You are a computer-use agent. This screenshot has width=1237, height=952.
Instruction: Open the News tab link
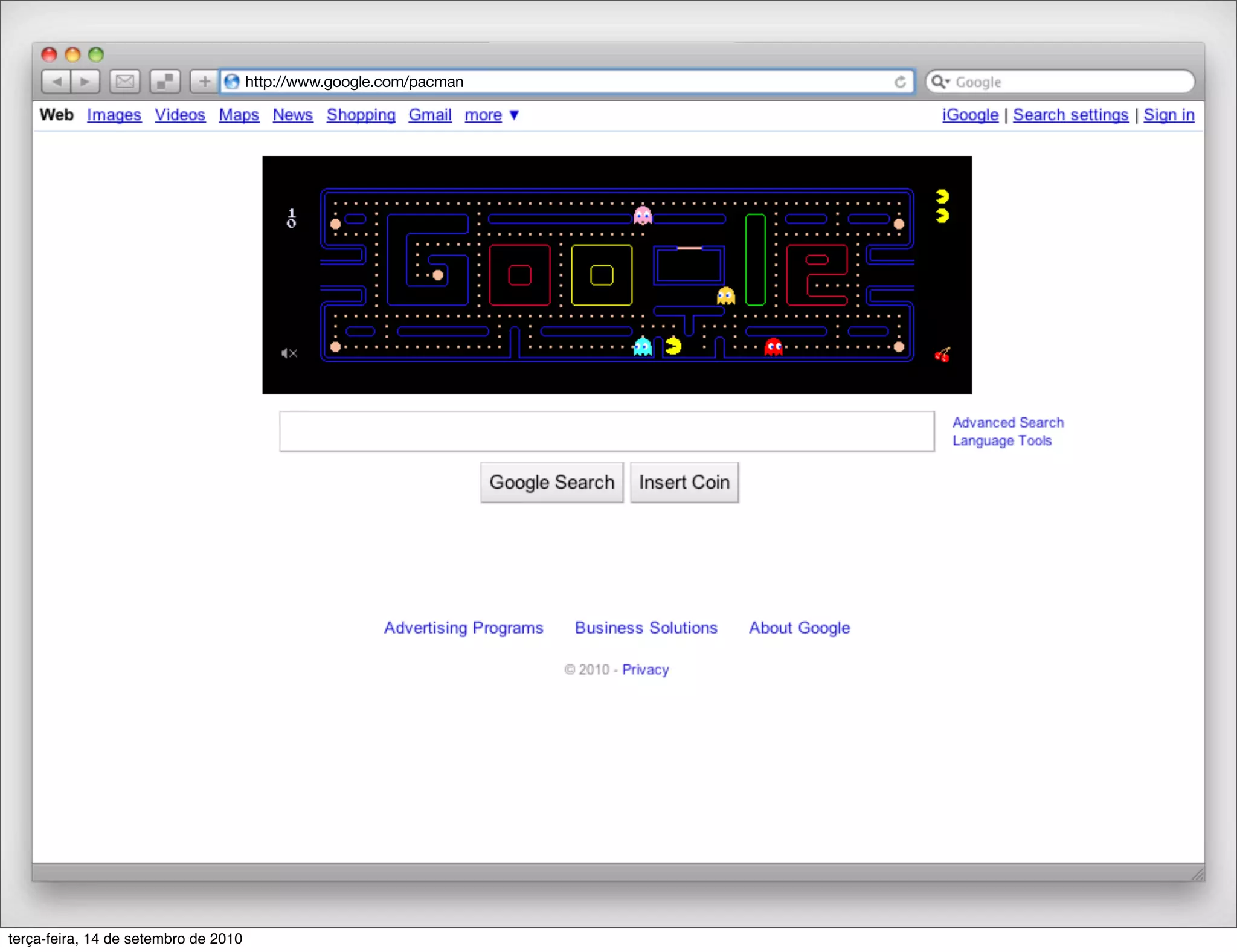pyautogui.click(x=293, y=115)
